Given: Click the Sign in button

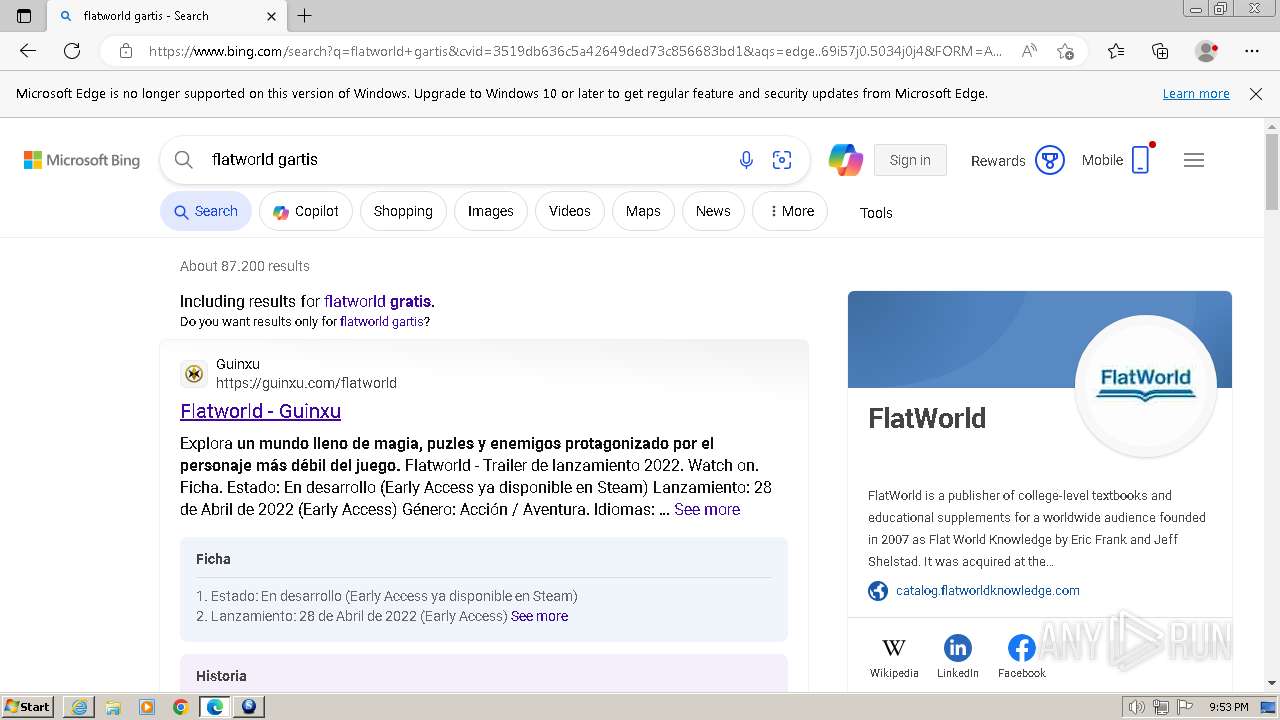Looking at the screenshot, I should [910, 160].
